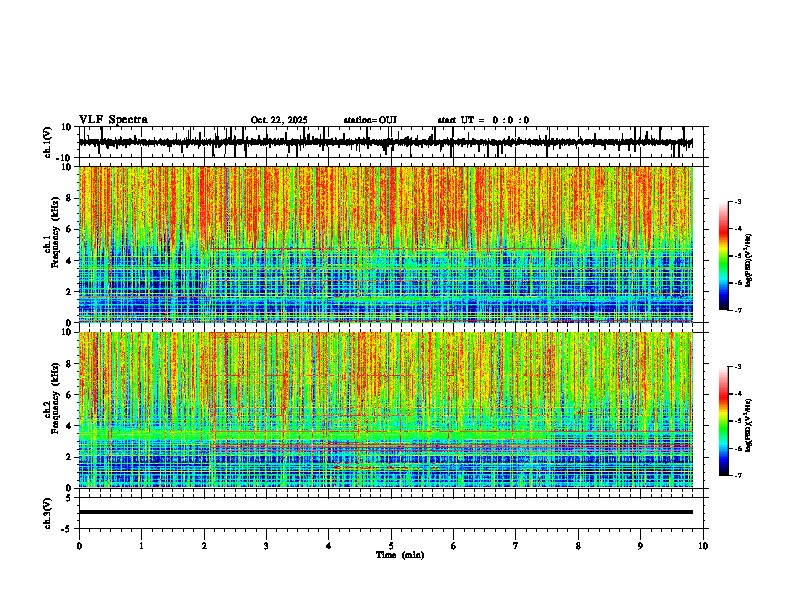
Task: Pick the ch.1 color scale bar
Action: click(724, 256)
